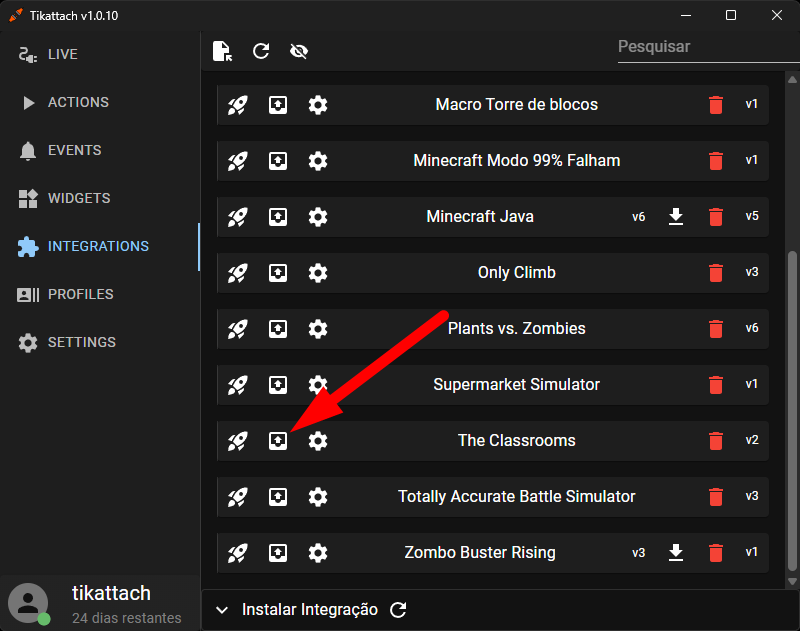
Task: Refresh the Instalar Integração list
Action: coord(398,610)
